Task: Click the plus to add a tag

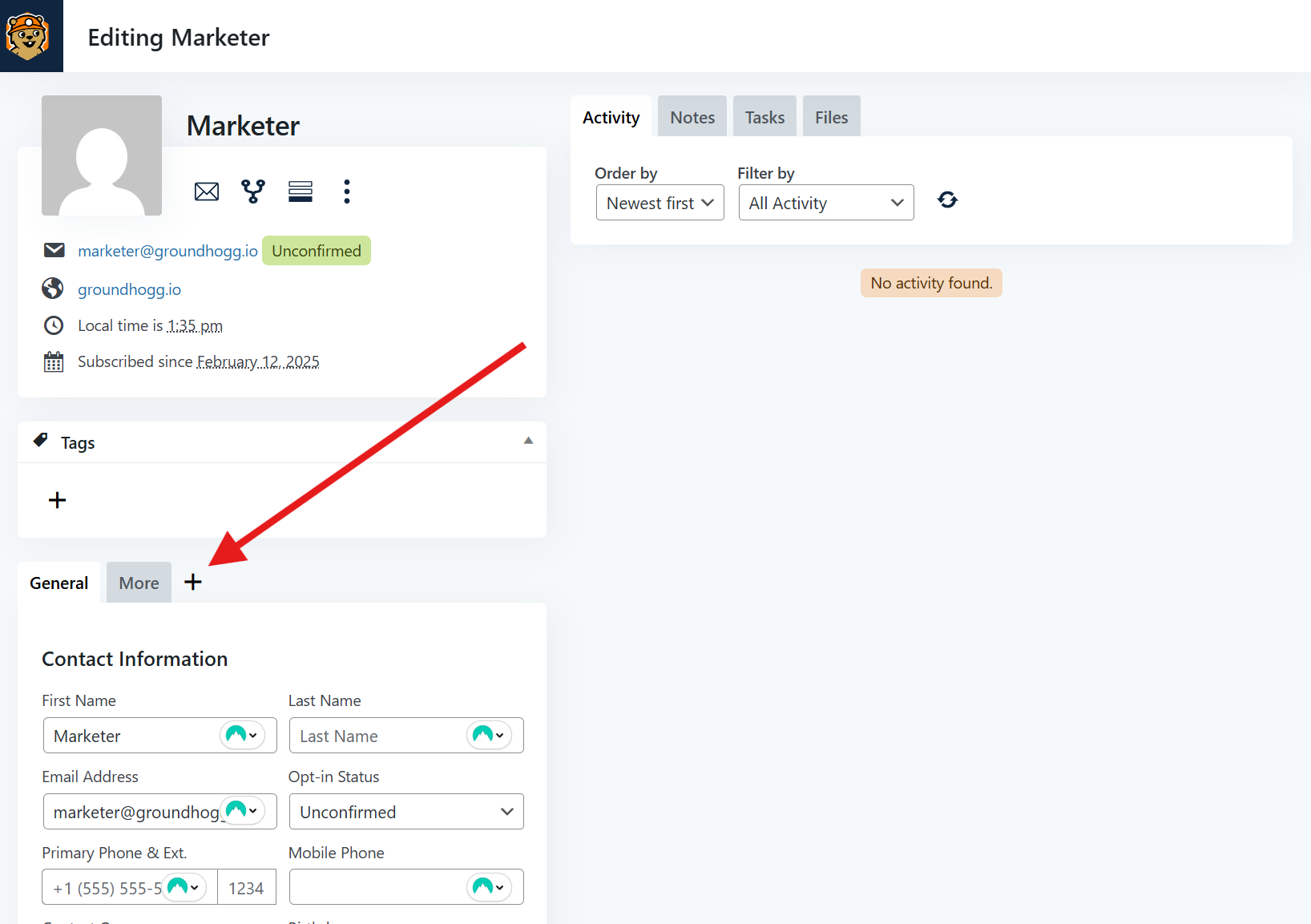Action: [x=57, y=500]
